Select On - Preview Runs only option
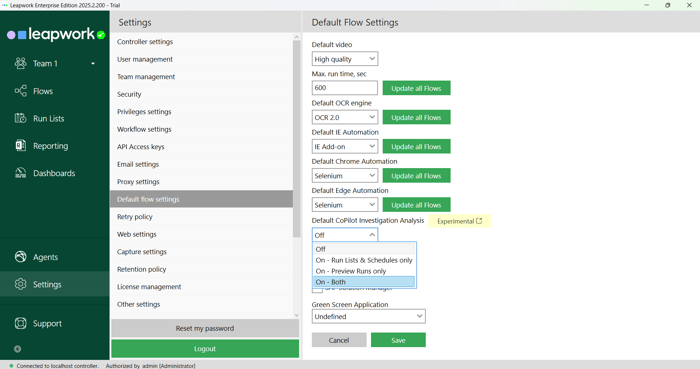The width and height of the screenshot is (700, 369). coord(364,271)
